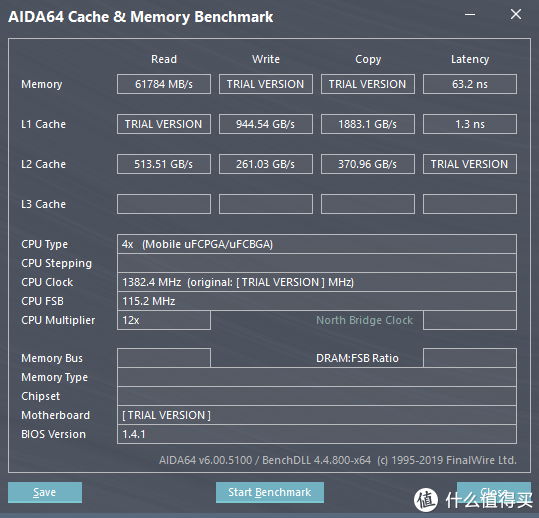Select L1 Cache Write 944.54 GB/s
Viewport: 539px width, 518px height.
coord(266,124)
